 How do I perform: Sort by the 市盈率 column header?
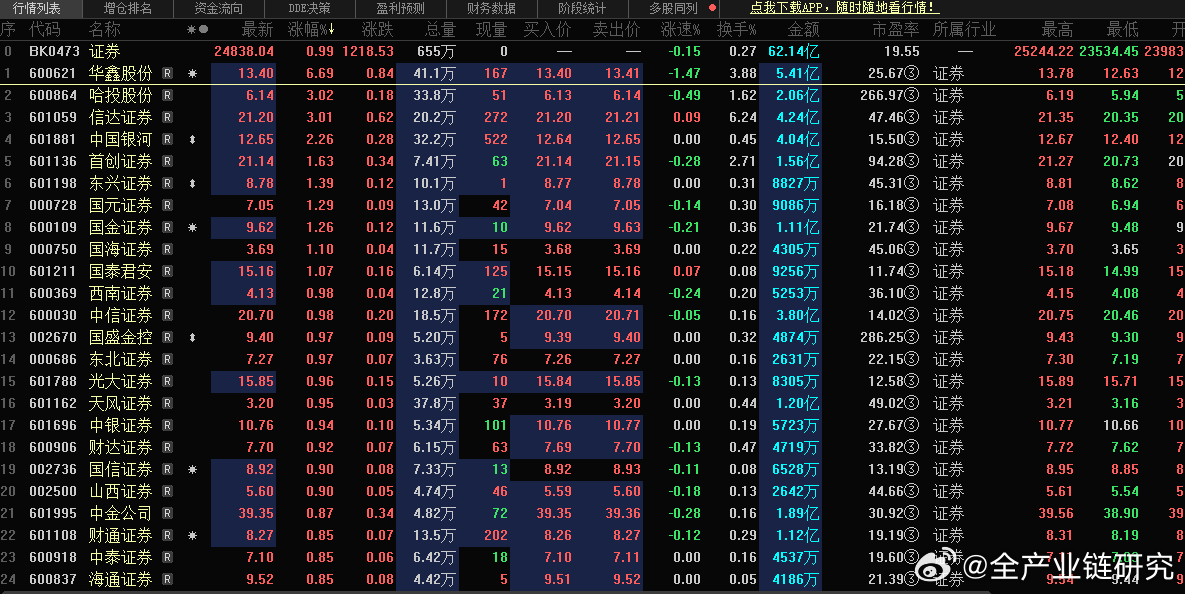(x=896, y=29)
